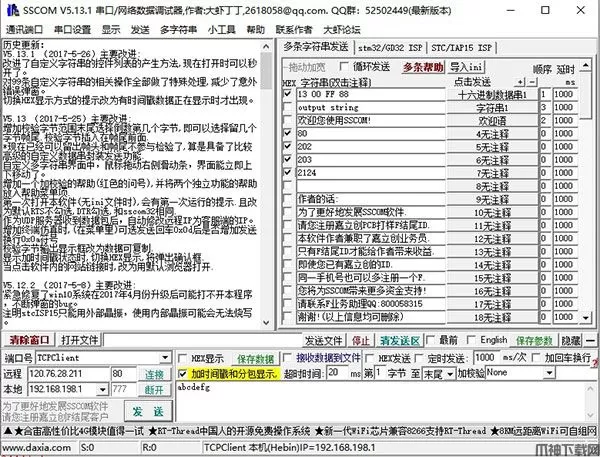Tick the English language checkbox
600x457 pixels.
[472, 340]
